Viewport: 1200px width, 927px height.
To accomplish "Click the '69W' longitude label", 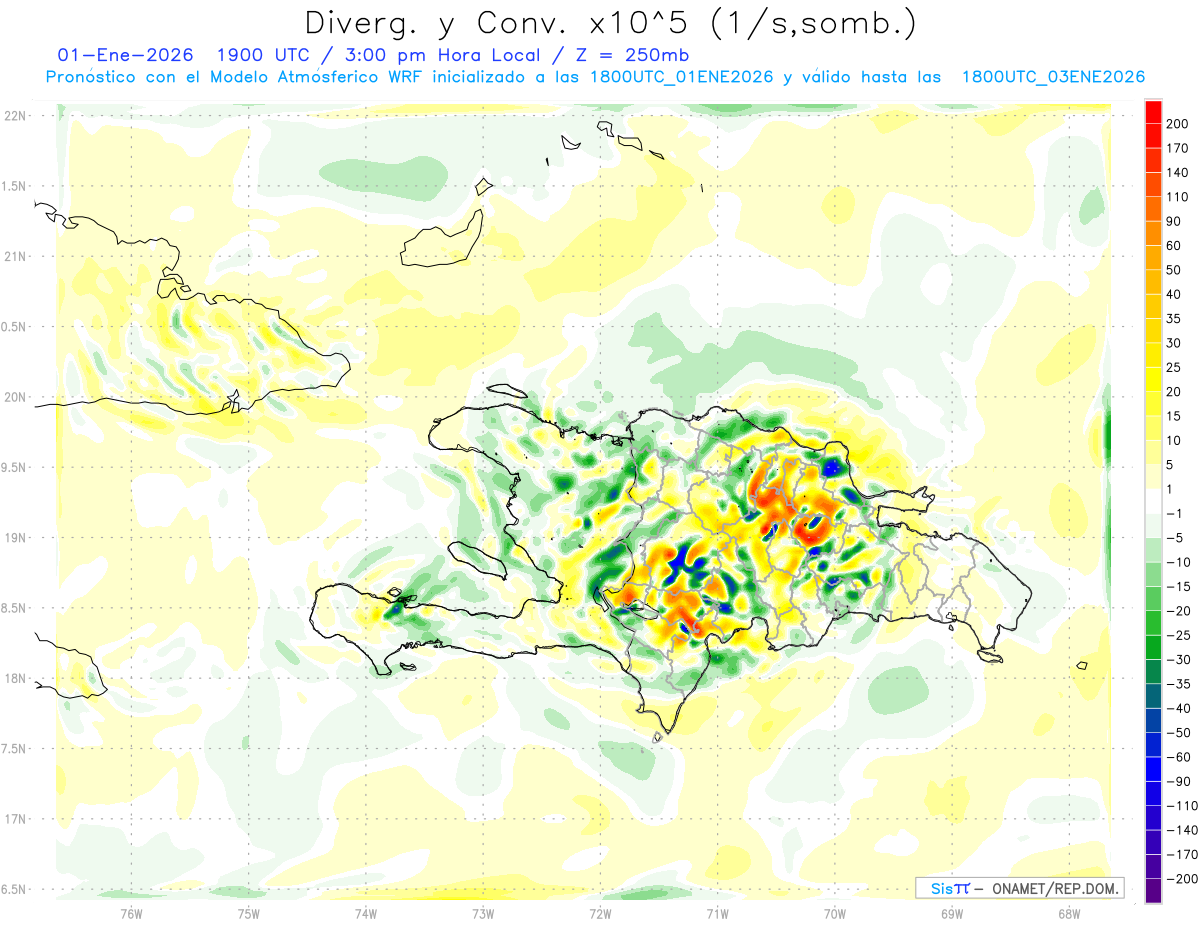I will pos(952,913).
